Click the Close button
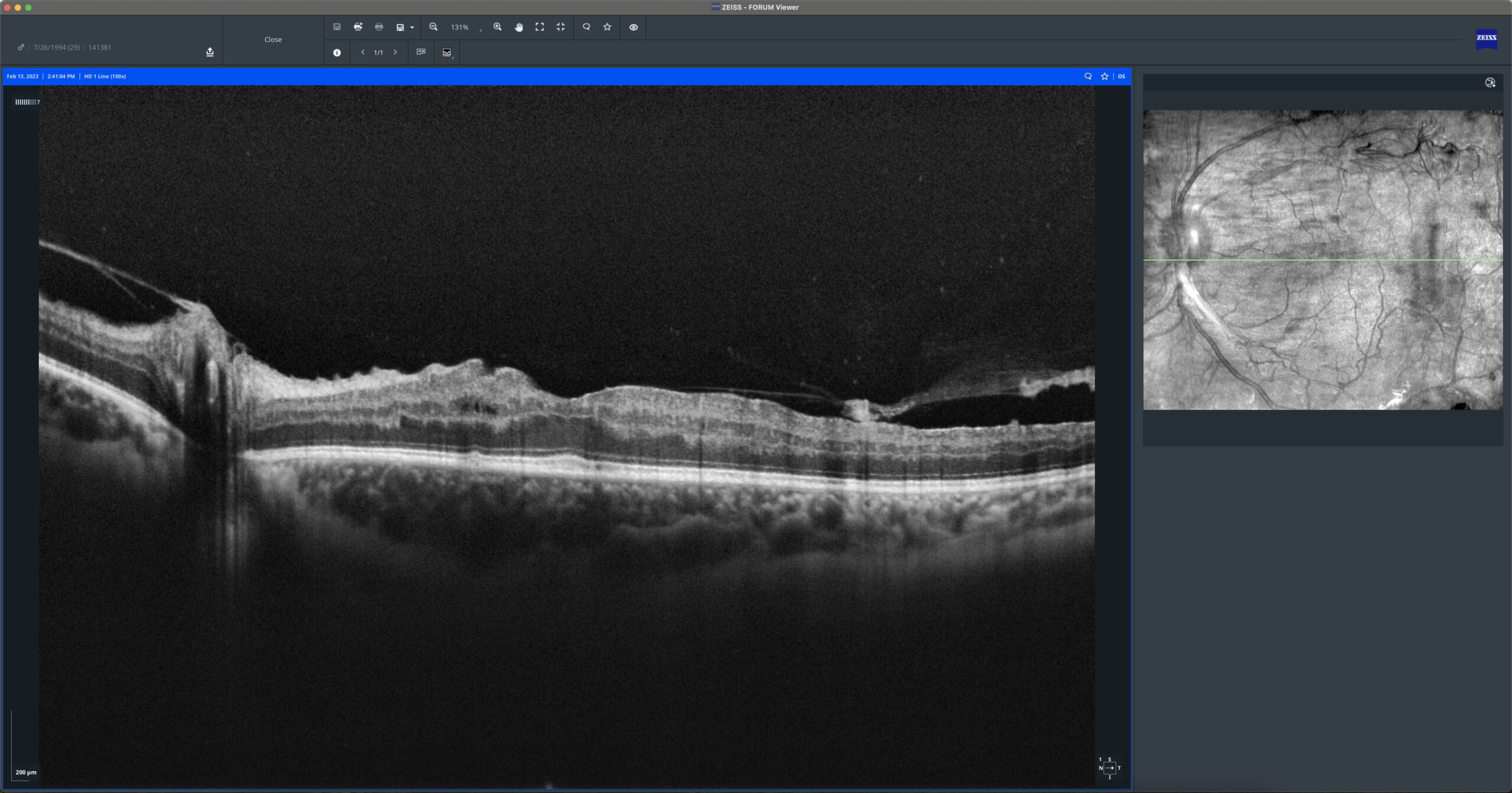This screenshot has height=793, width=1512. pos(273,40)
